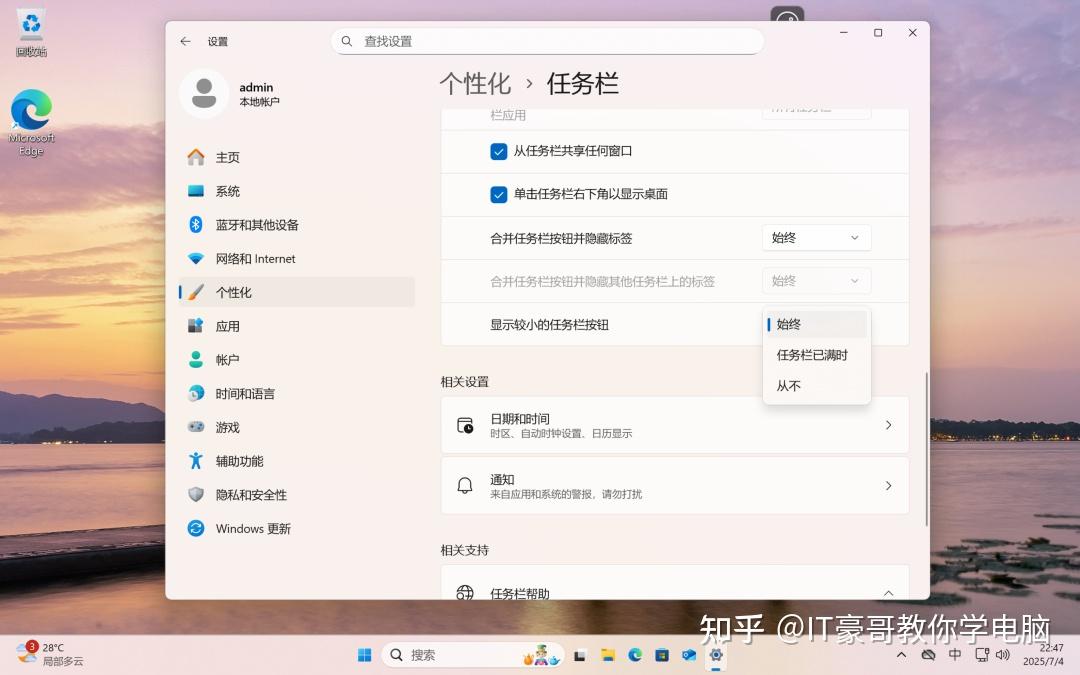Open 合并任务栏按钮并隐藏标签 dropdown
1080x675 pixels.
tap(816, 238)
